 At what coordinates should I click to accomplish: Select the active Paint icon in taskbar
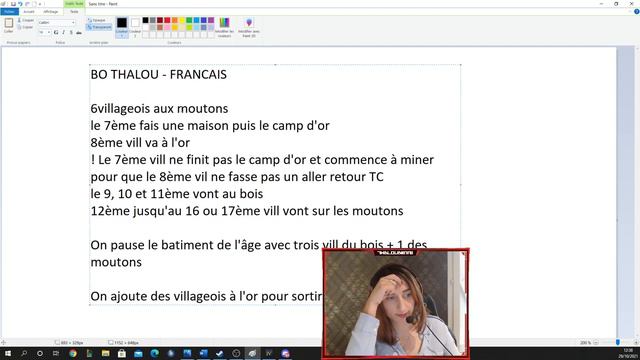point(252,353)
